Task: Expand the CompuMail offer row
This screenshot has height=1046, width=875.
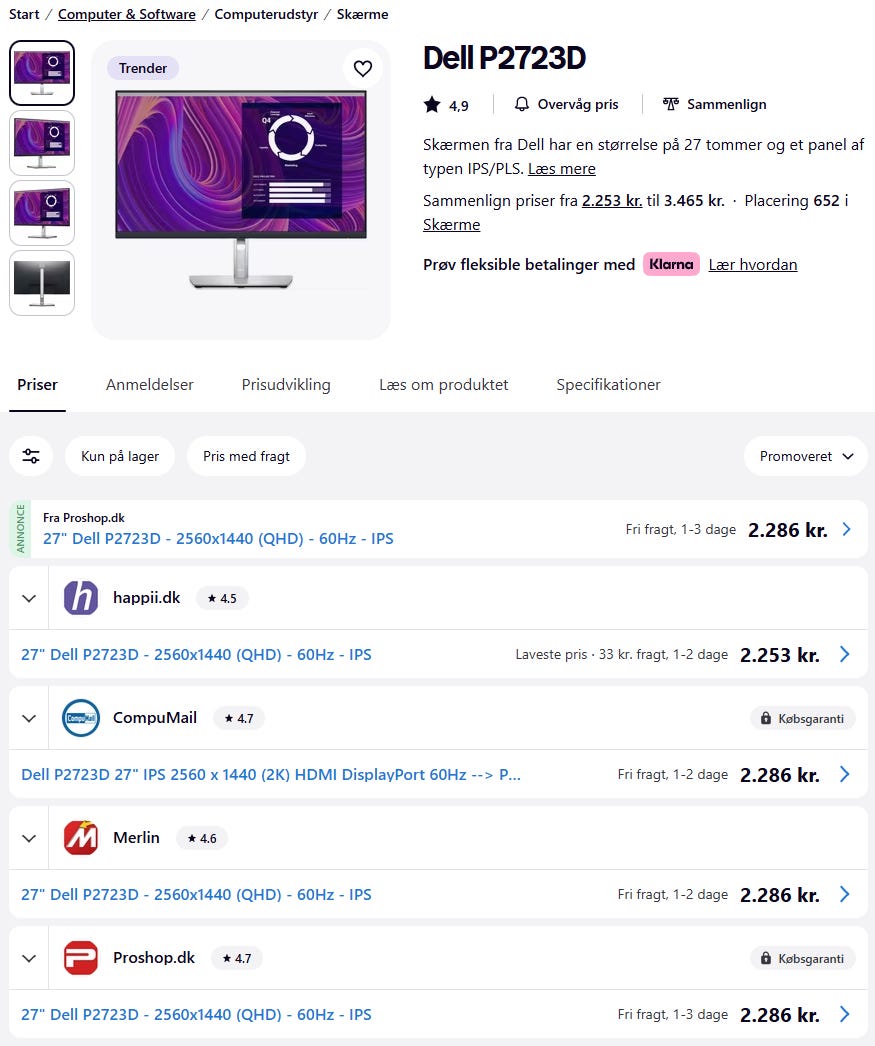Action: (29, 718)
